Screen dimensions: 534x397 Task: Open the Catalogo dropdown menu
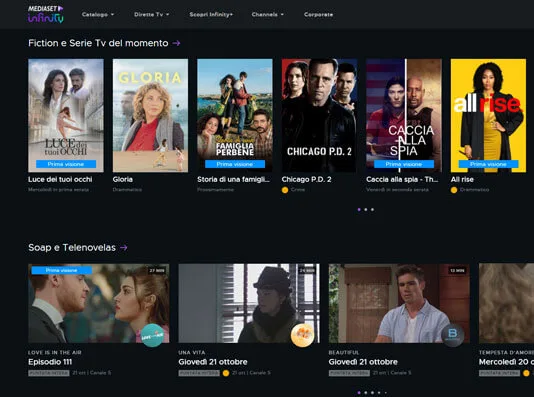point(98,14)
